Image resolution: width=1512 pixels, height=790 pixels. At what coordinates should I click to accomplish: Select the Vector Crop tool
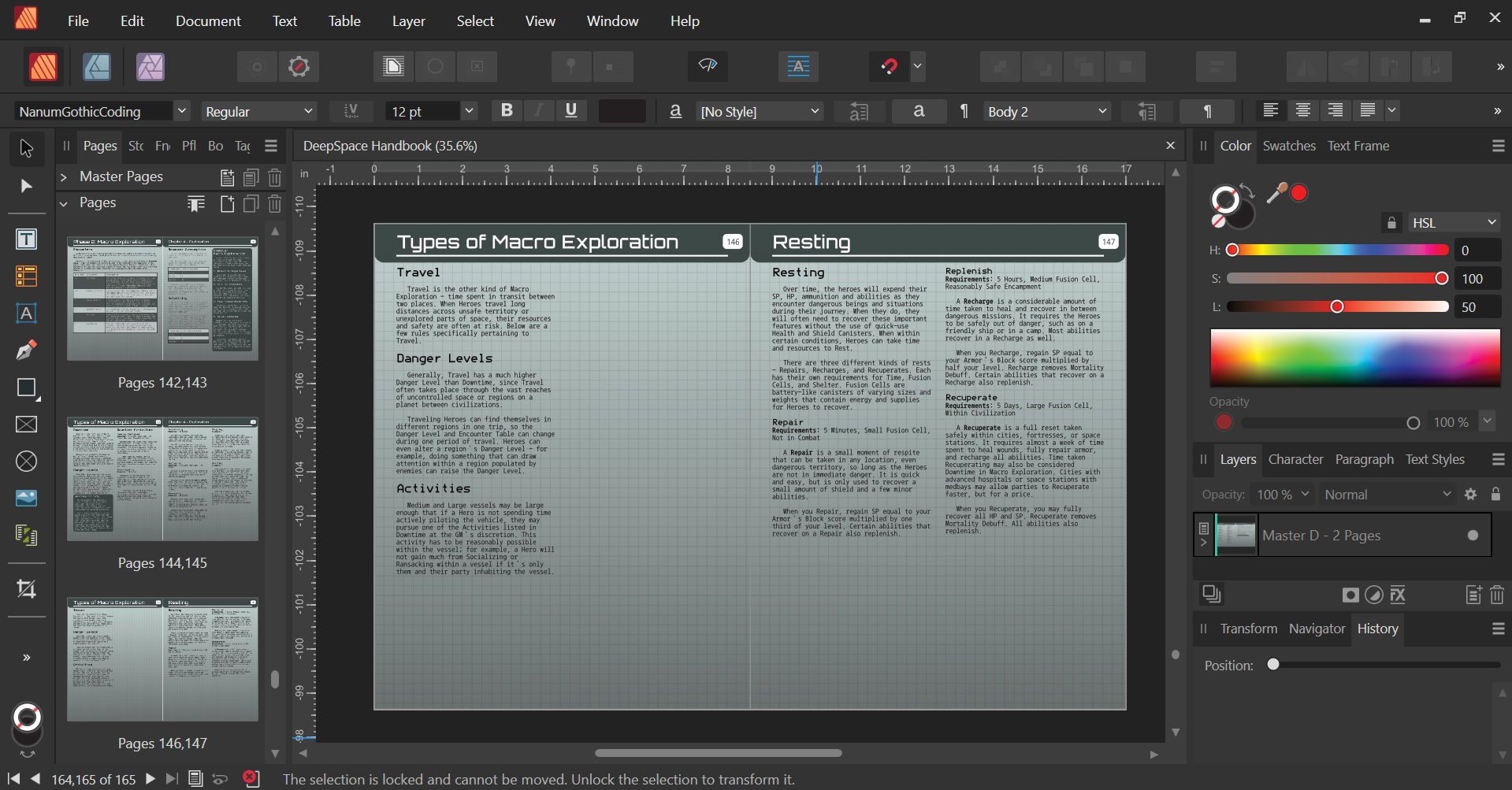tap(26, 589)
